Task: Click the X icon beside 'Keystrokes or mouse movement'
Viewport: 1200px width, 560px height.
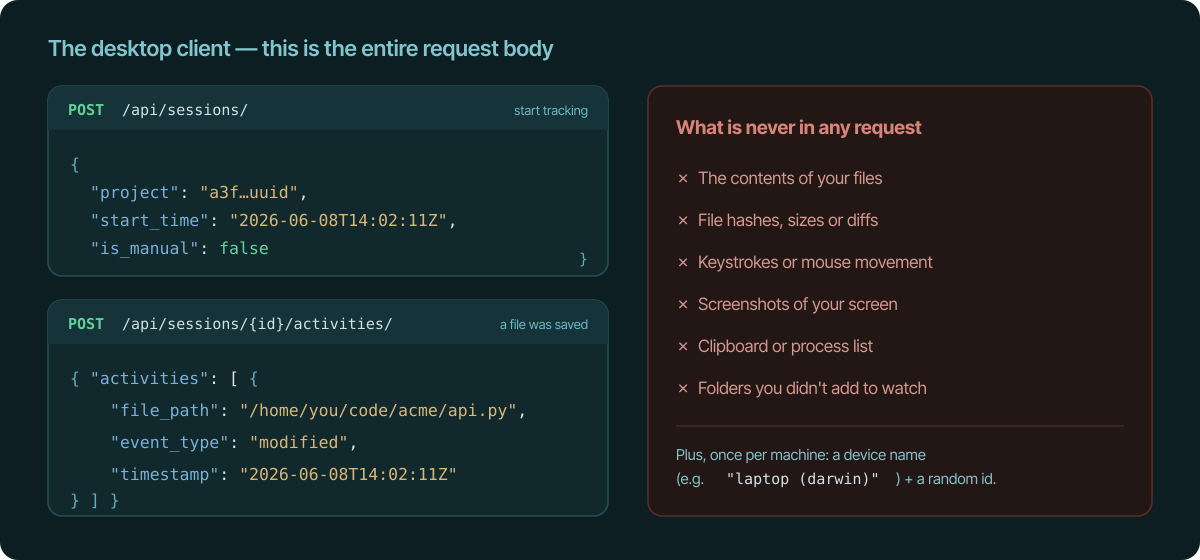Action: (x=683, y=262)
